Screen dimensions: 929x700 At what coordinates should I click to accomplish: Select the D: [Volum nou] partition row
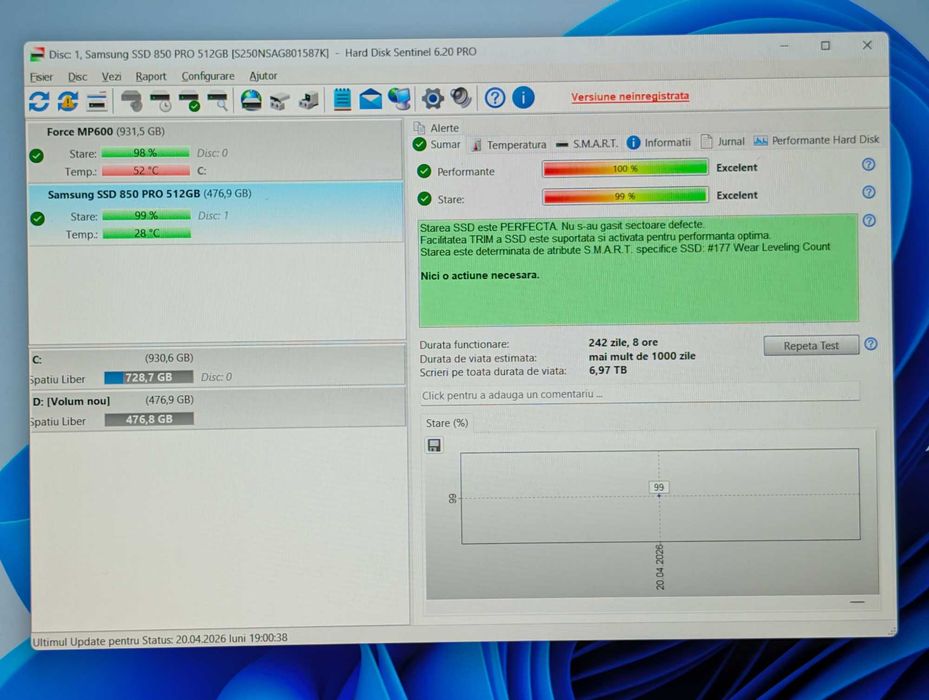[217, 409]
